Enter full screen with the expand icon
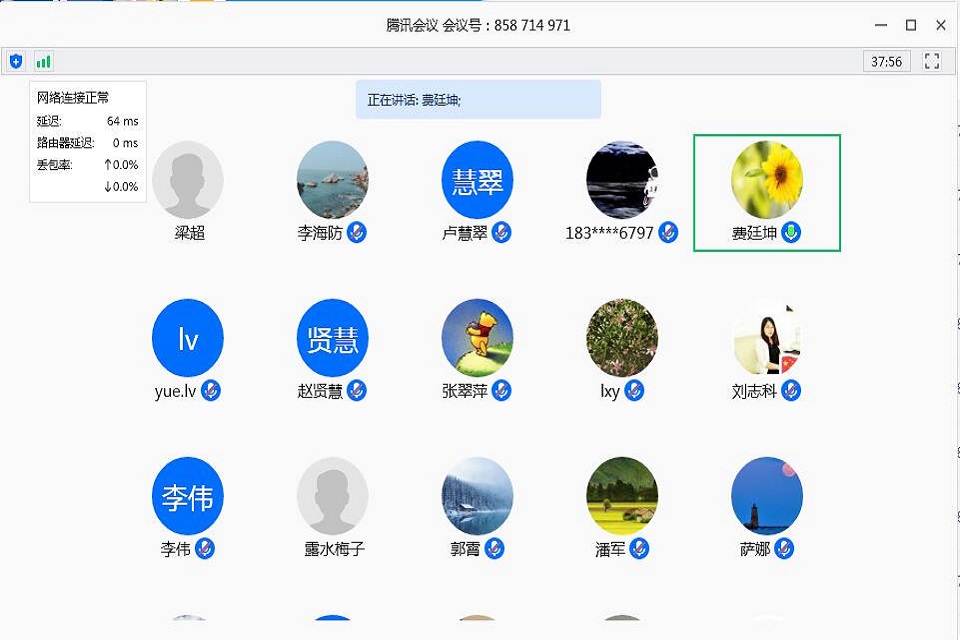This screenshot has height=640, width=960. 932,61
